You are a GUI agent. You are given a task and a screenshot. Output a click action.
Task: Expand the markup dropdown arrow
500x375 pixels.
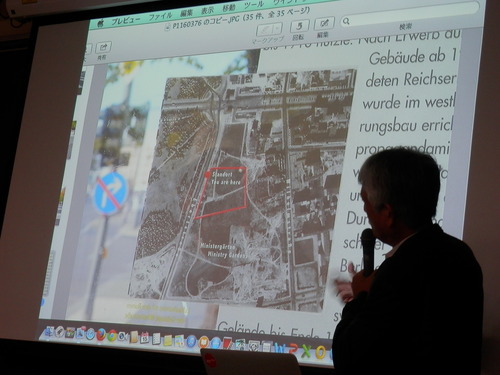point(278,28)
